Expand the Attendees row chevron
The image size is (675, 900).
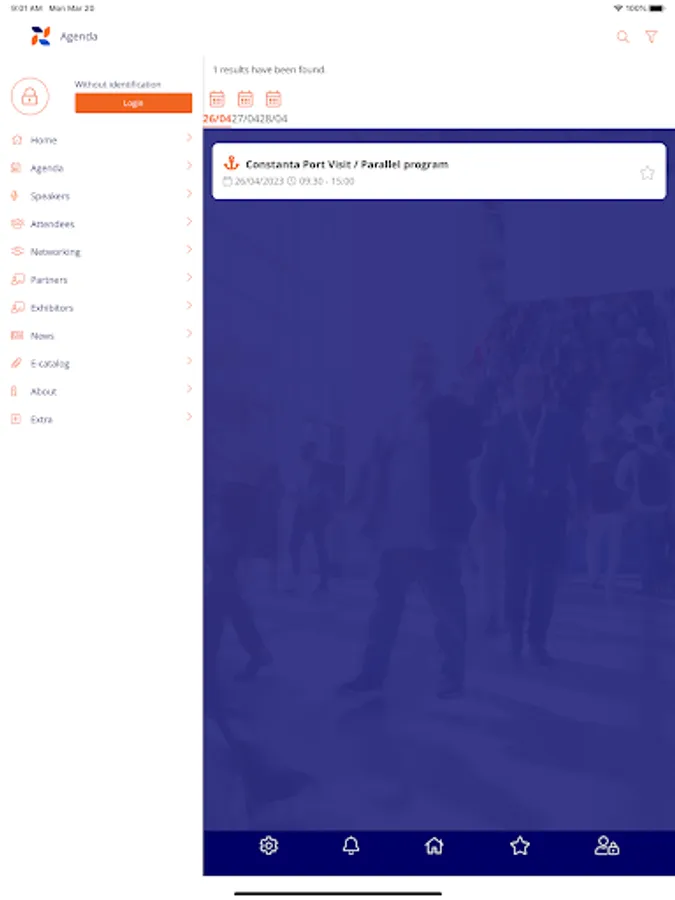(189, 222)
